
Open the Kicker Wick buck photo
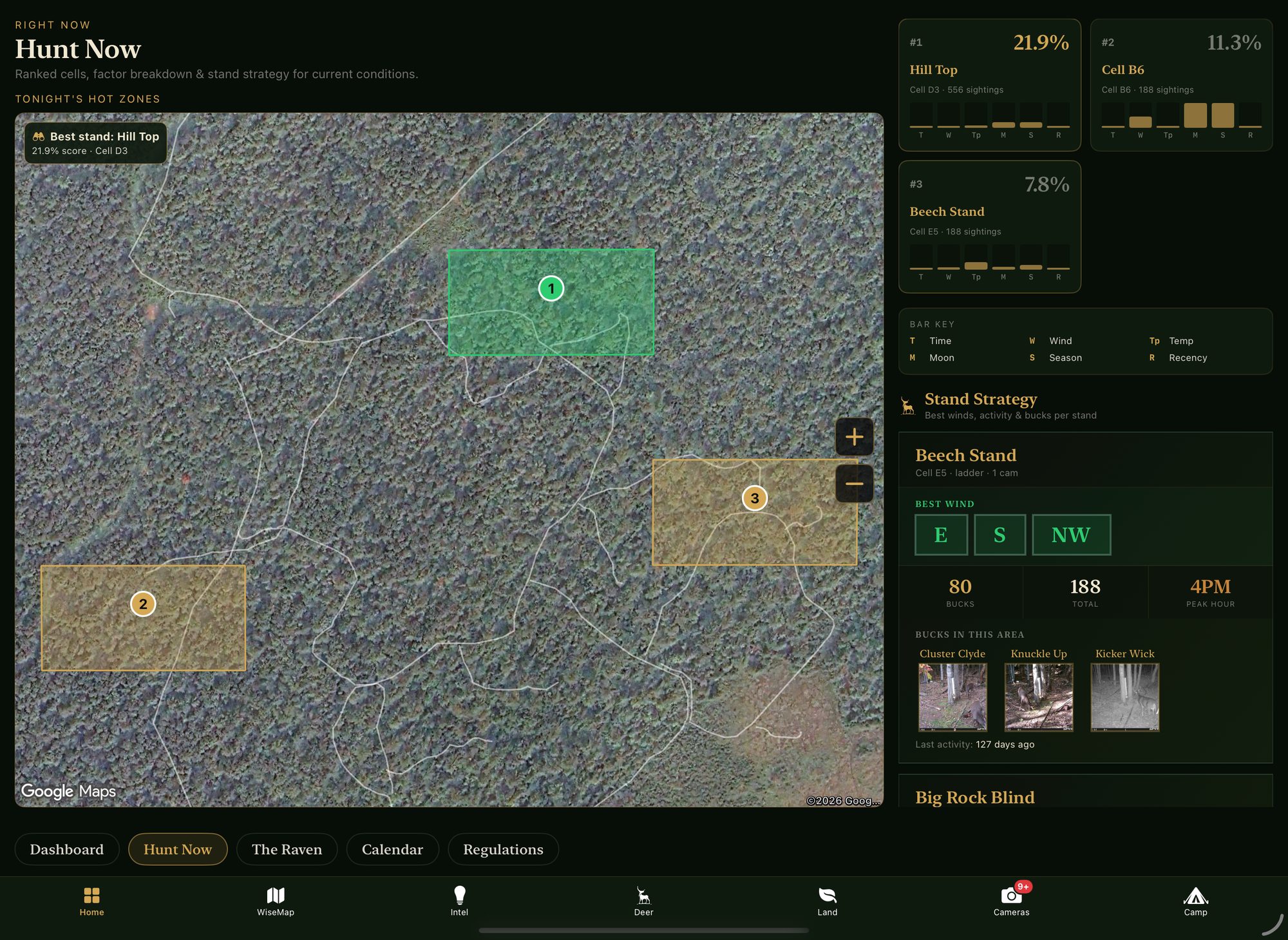pos(1125,698)
